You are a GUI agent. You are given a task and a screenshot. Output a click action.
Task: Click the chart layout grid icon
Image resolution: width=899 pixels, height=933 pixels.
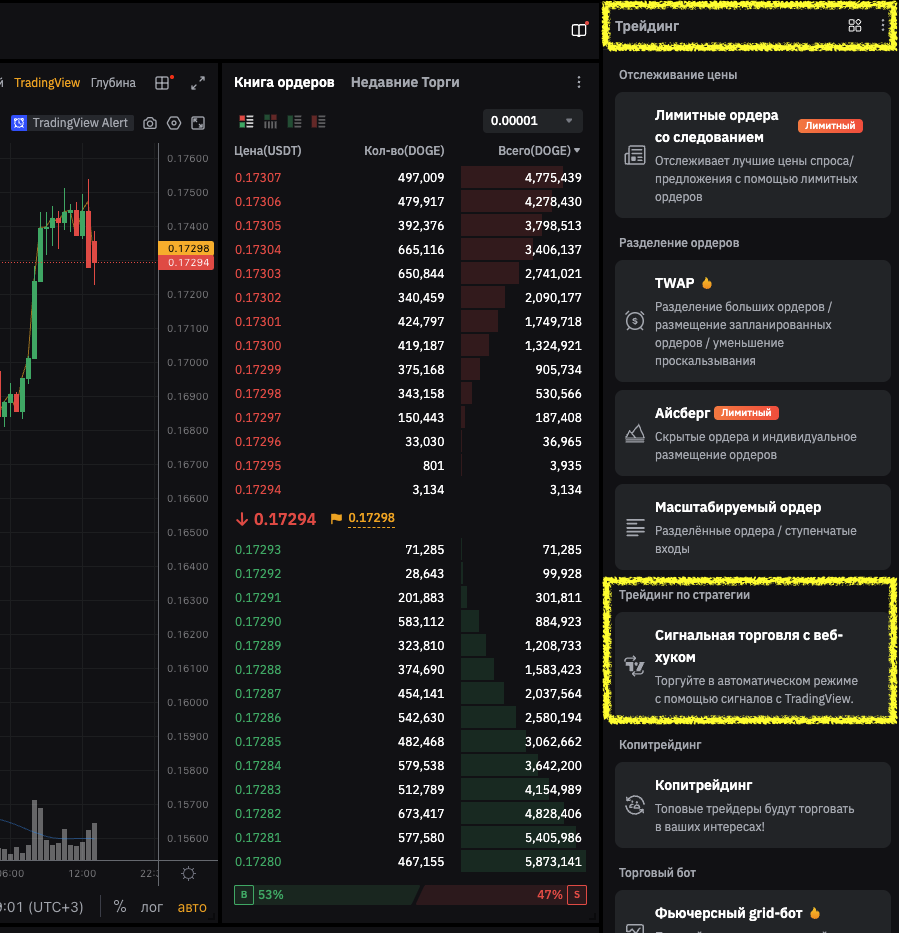point(162,83)
